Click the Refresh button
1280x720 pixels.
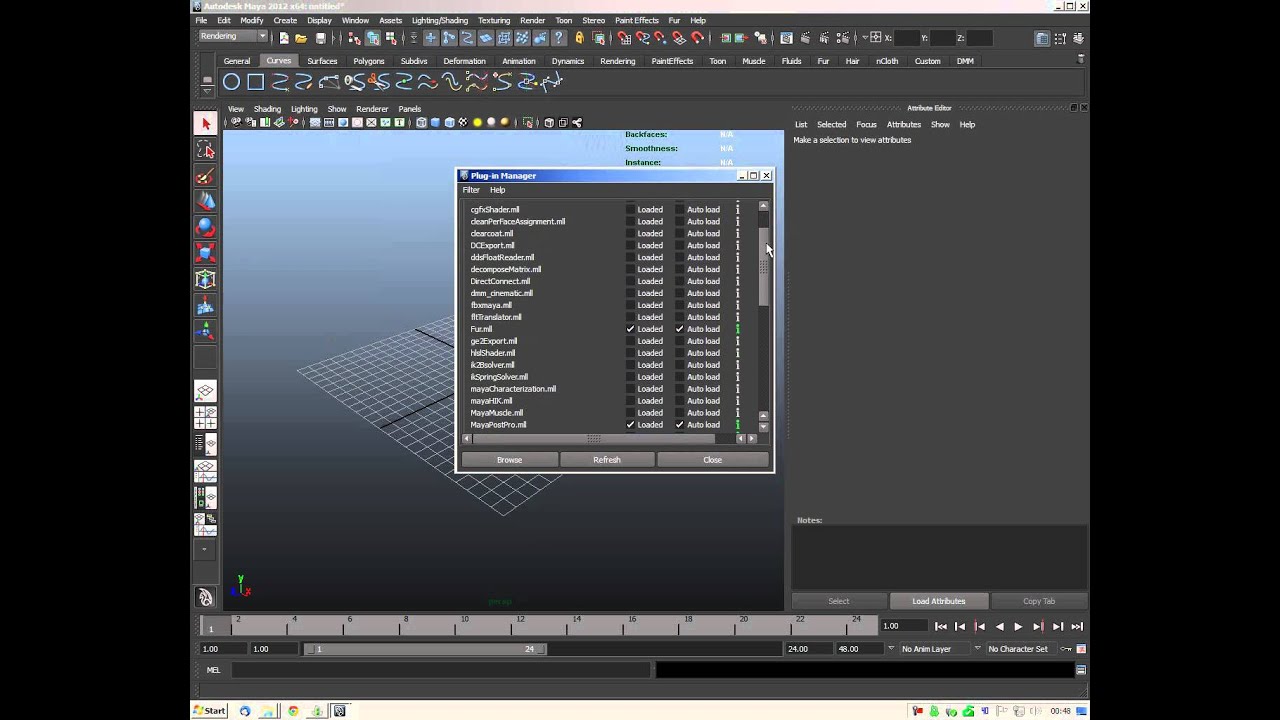[607, 460]
